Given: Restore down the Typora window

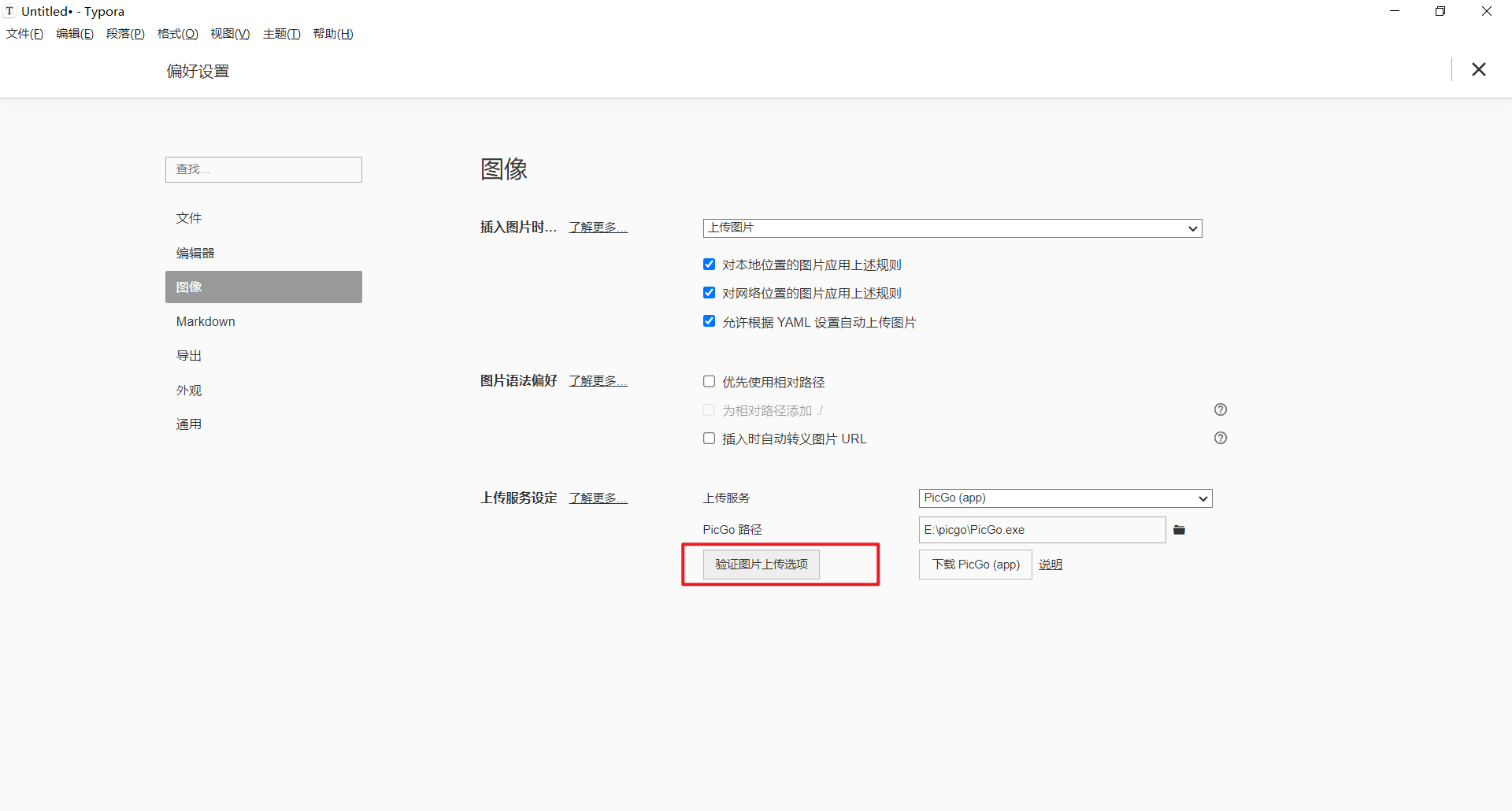Looking at the screenshot, I should (x=1440, y=11).
